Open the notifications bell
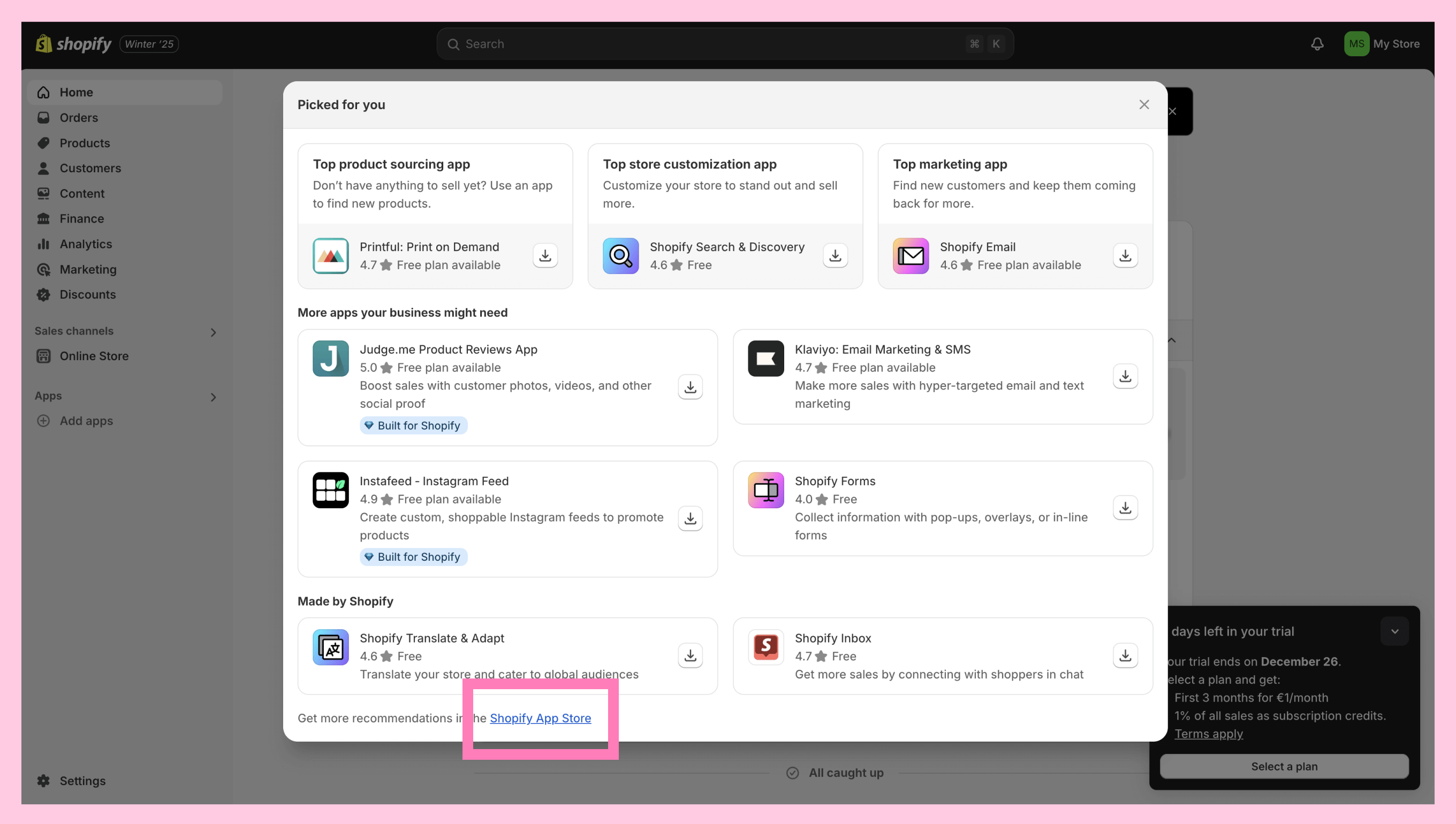Viewport: 1456px width, 824px height. click(x=1317, y=44)
